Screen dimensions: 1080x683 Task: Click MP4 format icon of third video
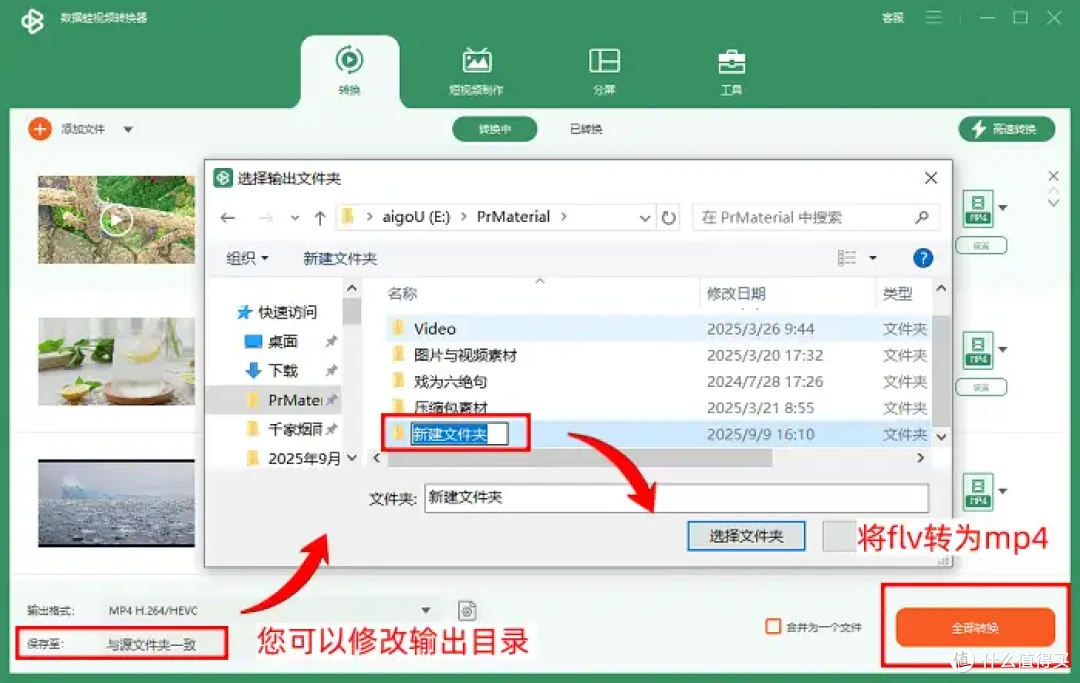[977, 492]
